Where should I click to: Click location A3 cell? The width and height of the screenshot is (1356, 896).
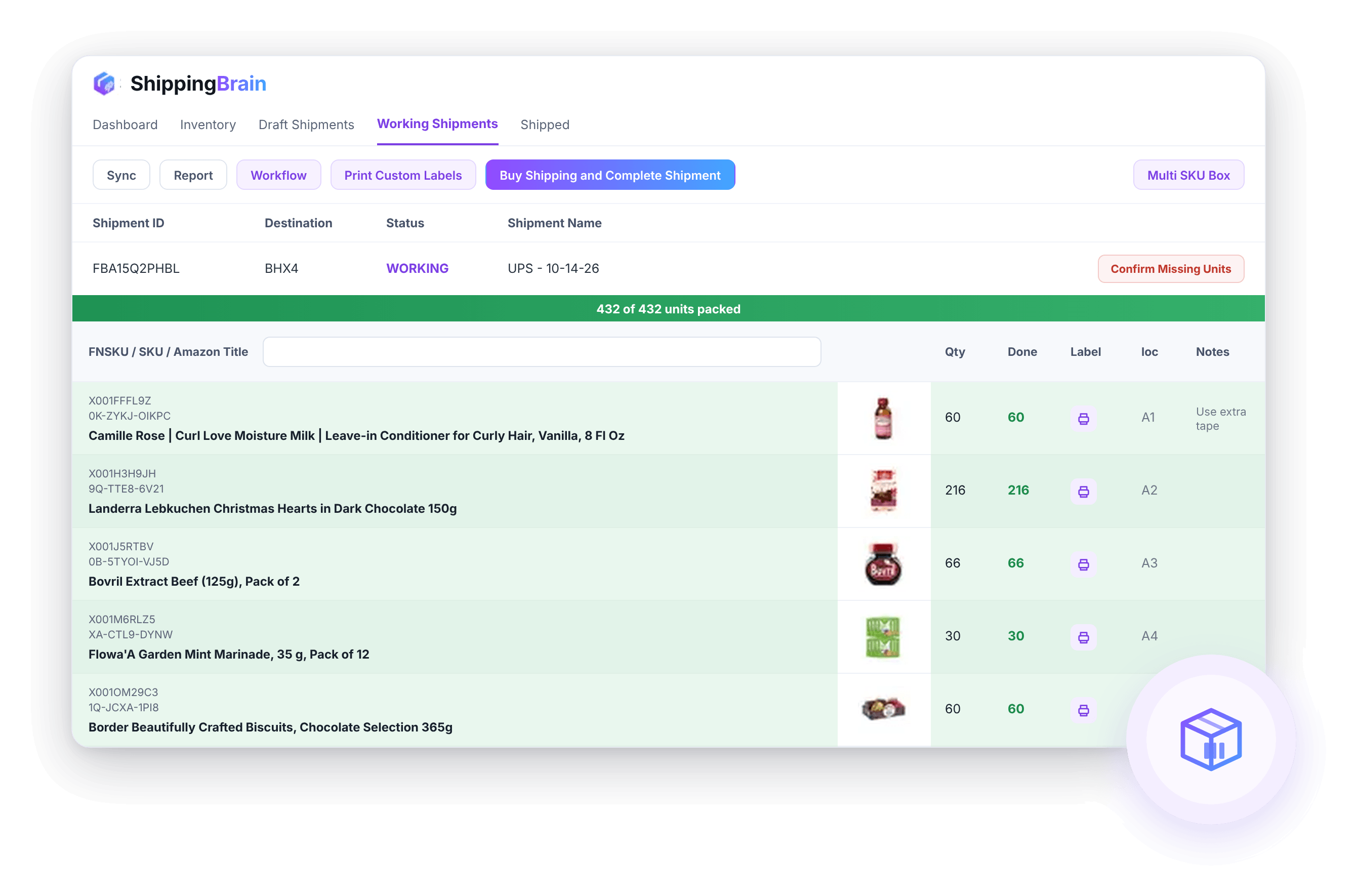(1149, 563)
